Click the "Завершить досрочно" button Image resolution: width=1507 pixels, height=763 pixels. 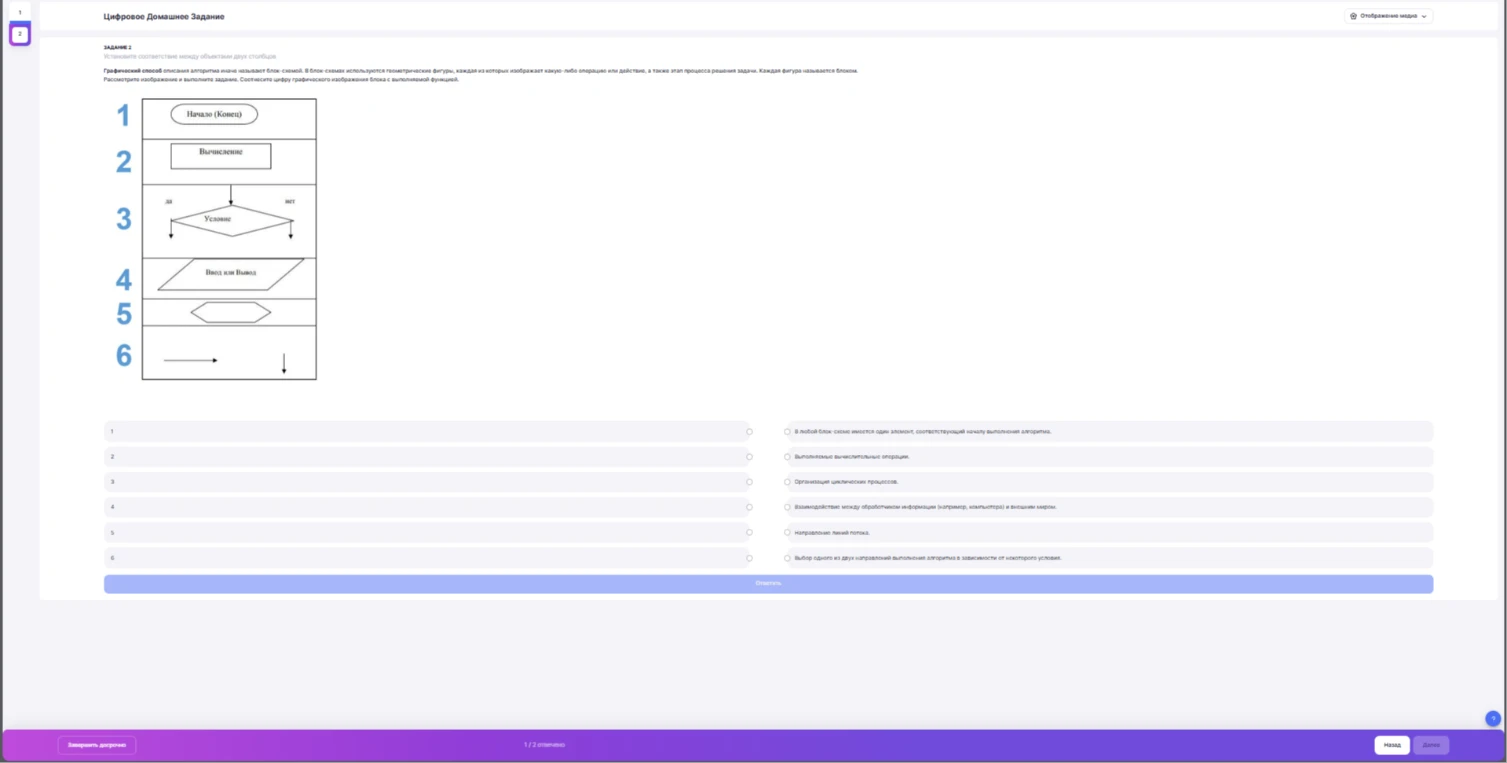[x=97, y=745]
